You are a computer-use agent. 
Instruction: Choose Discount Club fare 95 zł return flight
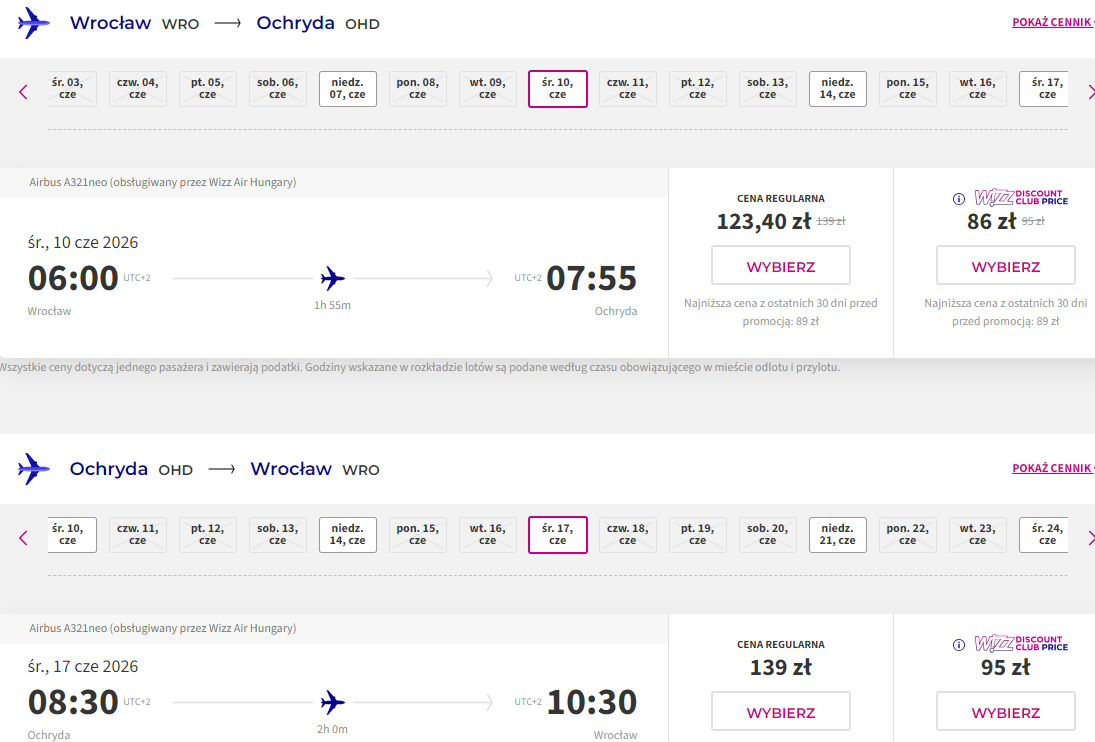[1006, 711]
